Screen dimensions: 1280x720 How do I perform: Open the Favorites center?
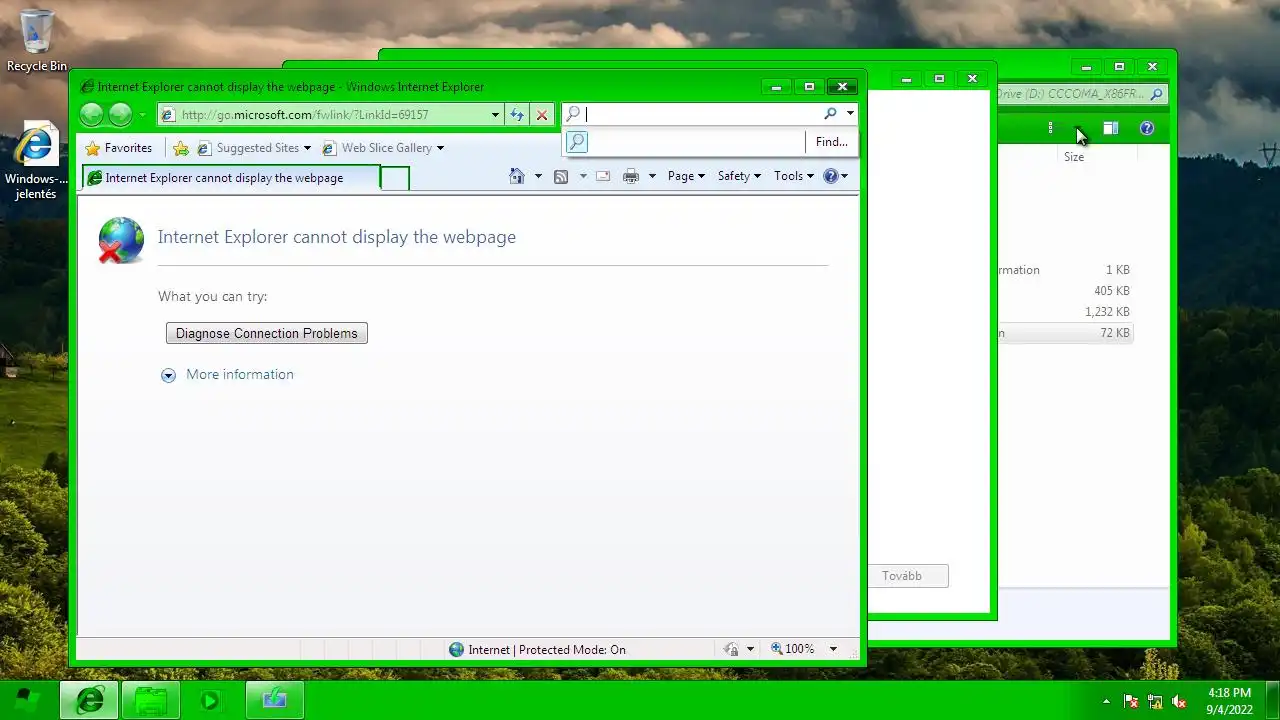pos(119,148)
